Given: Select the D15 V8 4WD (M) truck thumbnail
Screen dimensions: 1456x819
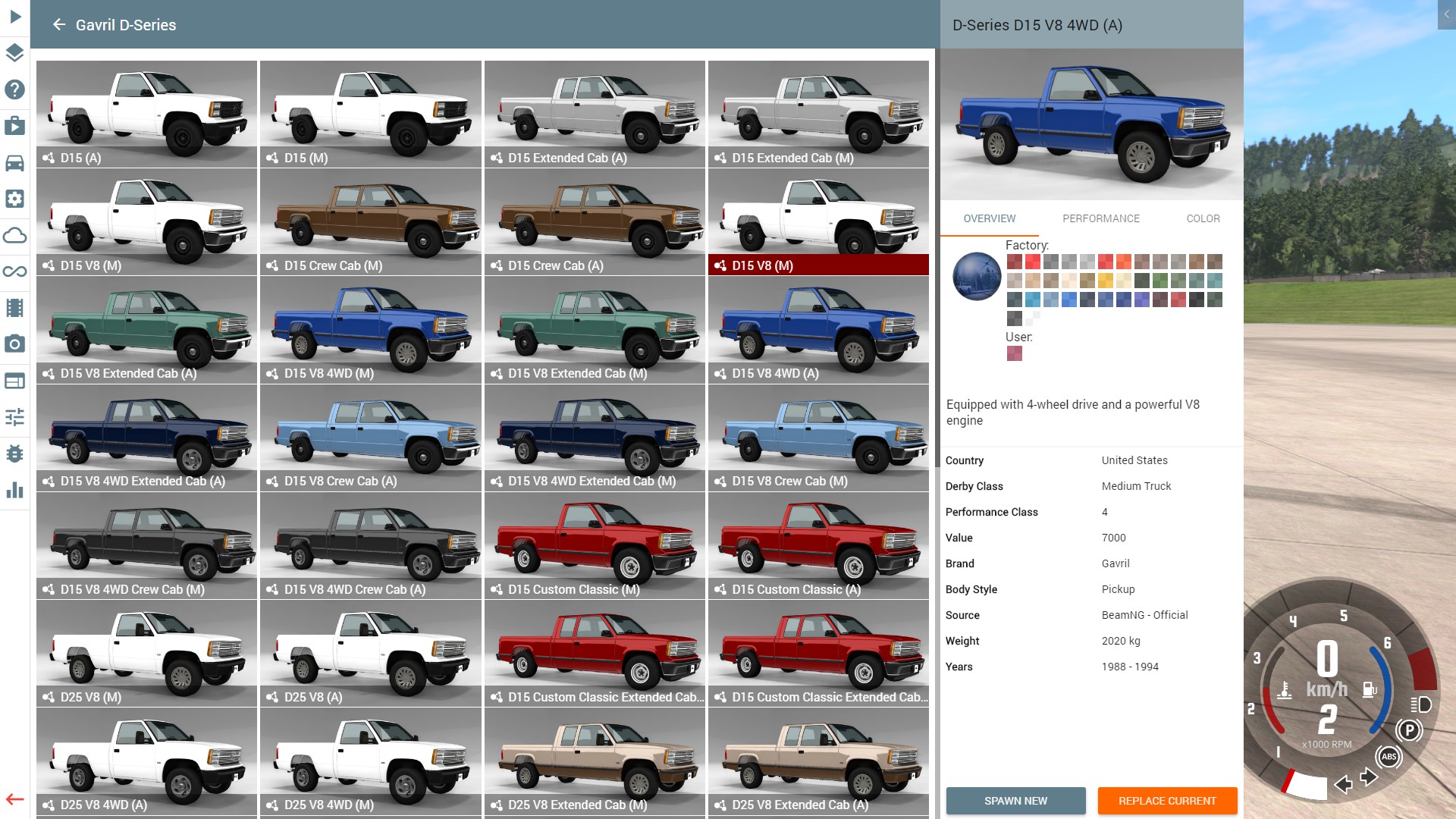Looking at the screenshot, I should point(371,330).
